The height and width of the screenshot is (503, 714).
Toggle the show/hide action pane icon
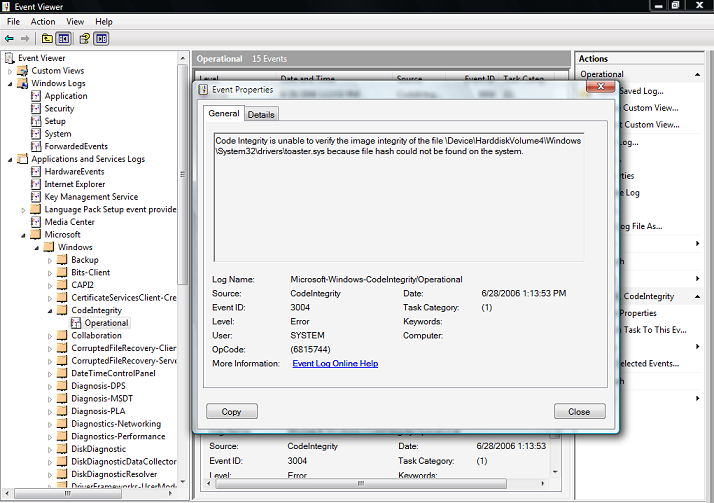coord(101,39)
